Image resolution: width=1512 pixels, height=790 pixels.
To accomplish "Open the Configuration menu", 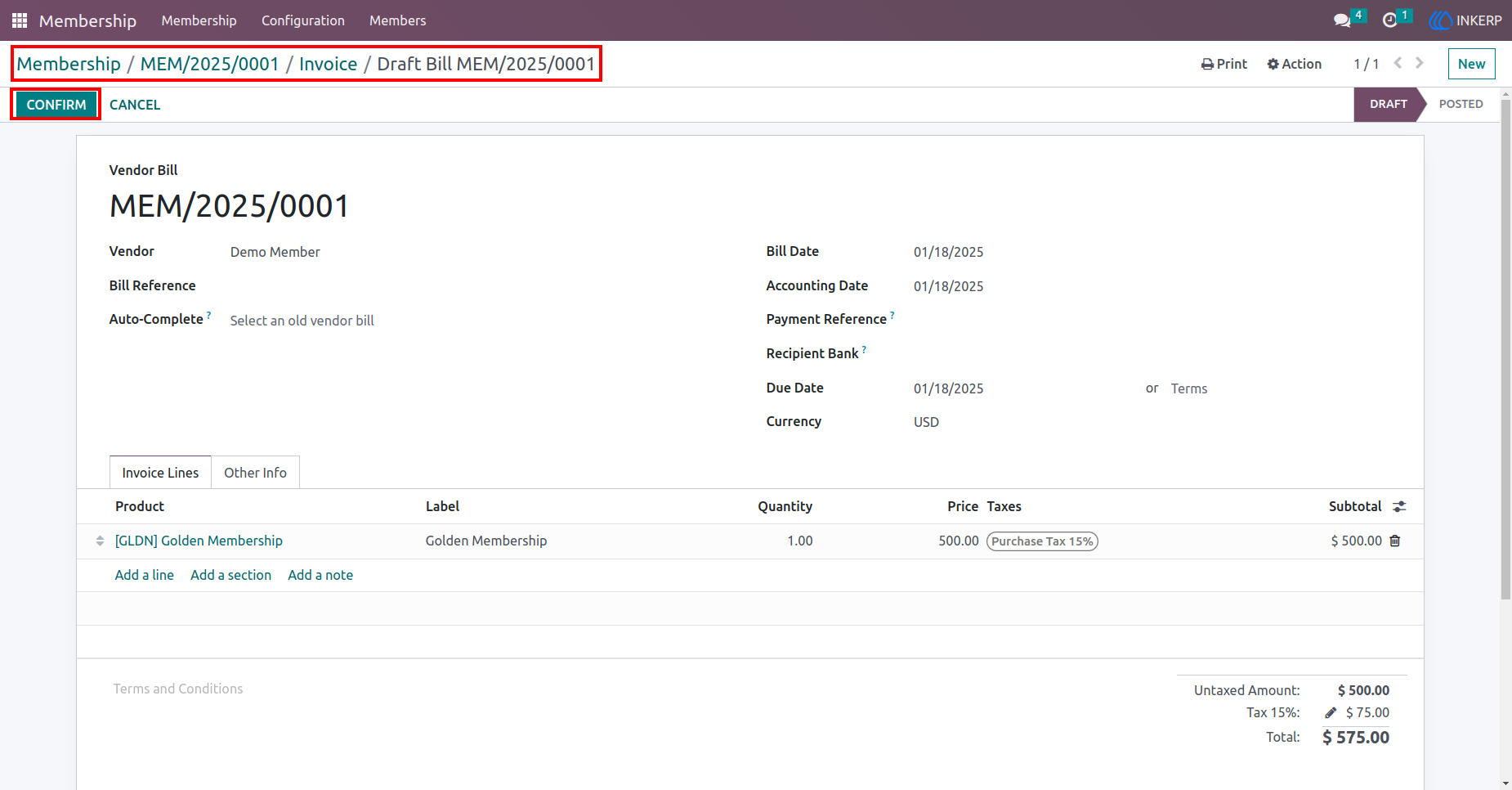I will (x=303, y=20).
